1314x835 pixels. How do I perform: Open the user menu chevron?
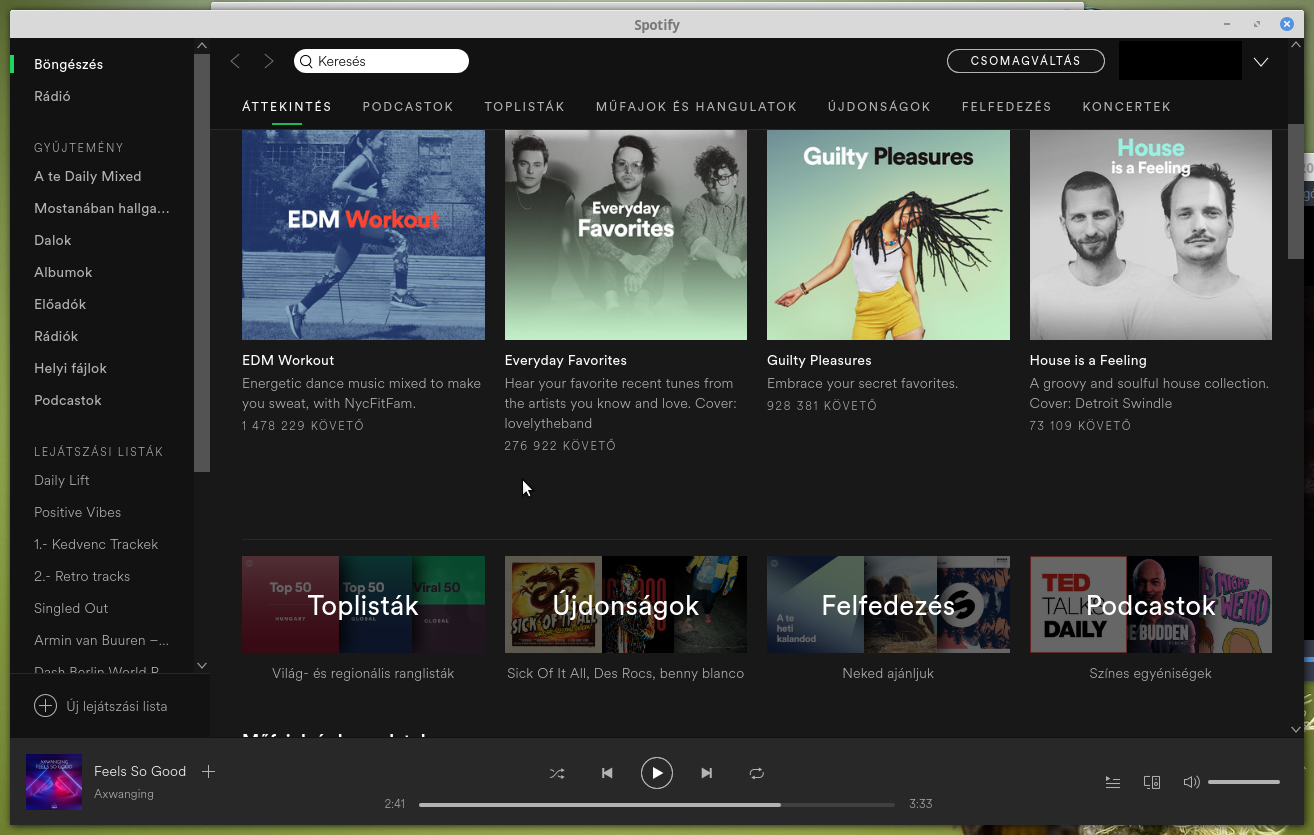click(1261, 62)
